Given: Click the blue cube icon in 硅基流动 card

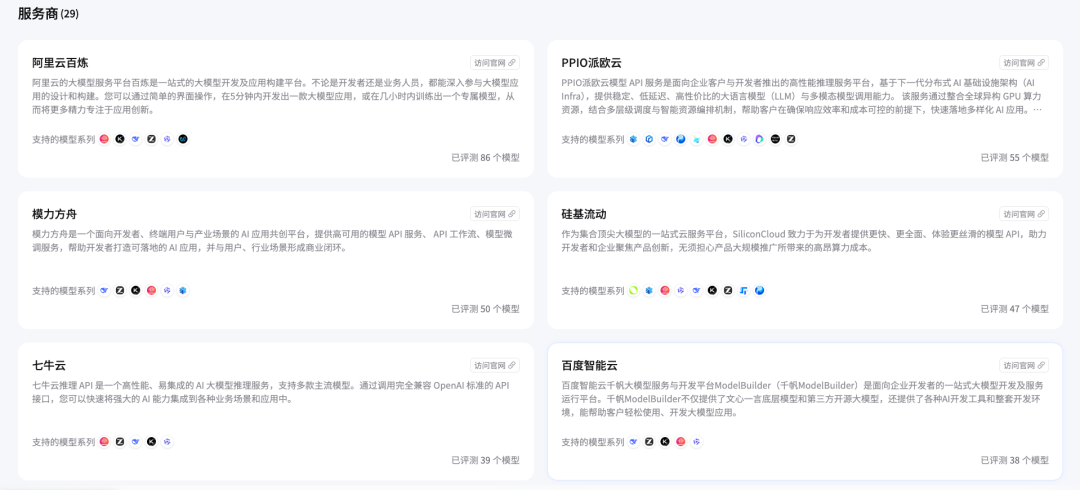Looking at the screenshot, I should pos(649,291).
